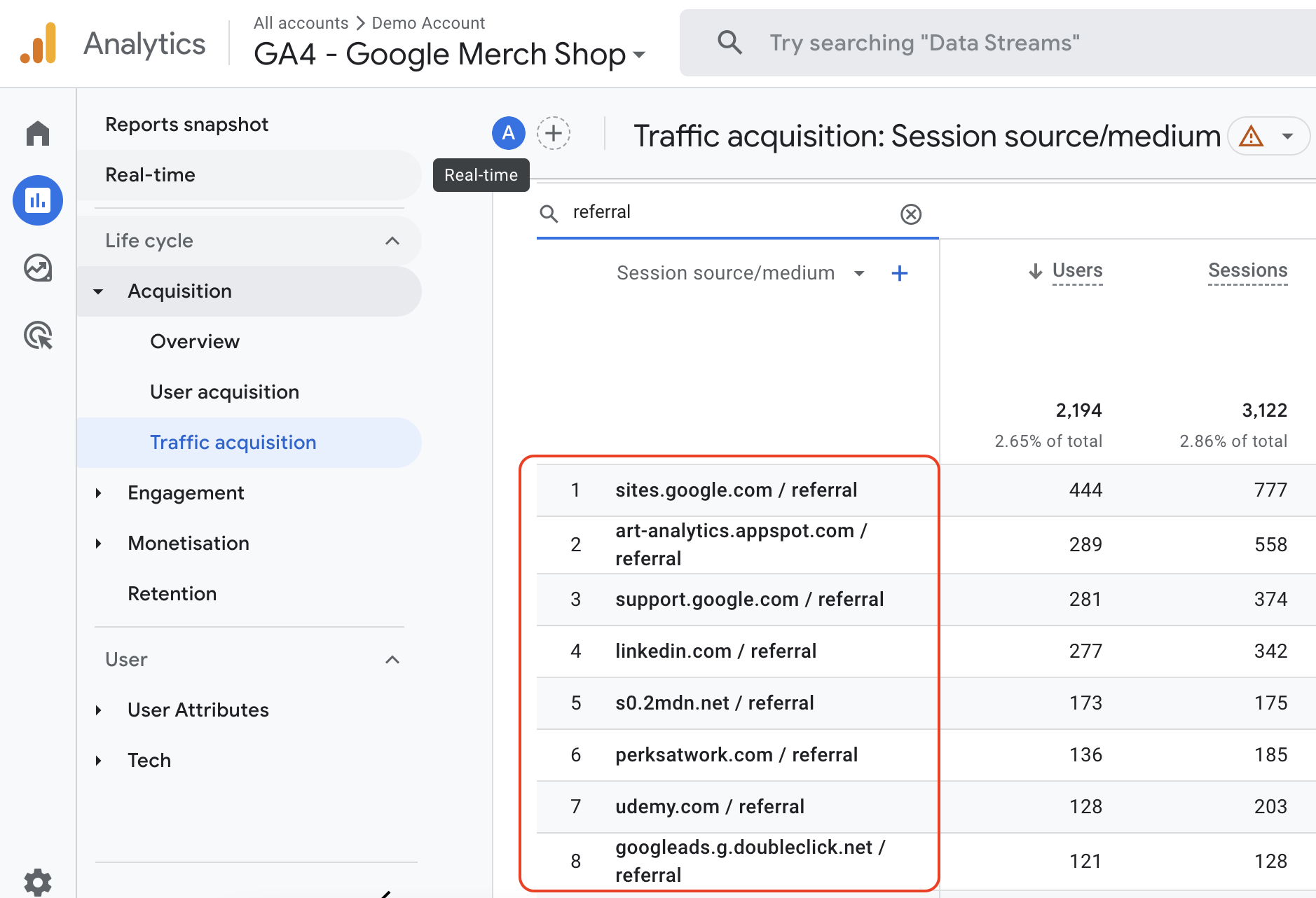The height and width of the screenshot is (898, 1316).
Task: Click the total Users value 2,194
Action: [x=1078, y=410]
